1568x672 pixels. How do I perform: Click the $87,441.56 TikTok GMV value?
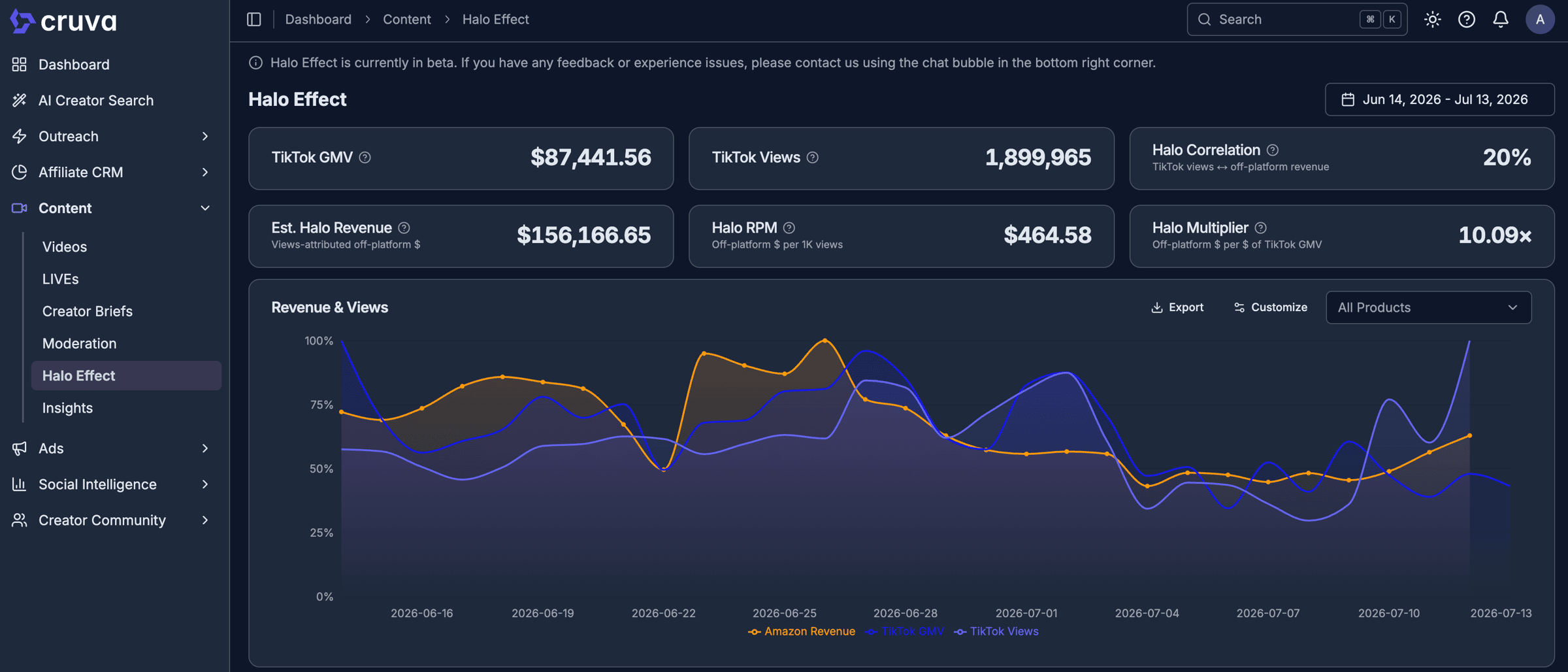(591, 158)
